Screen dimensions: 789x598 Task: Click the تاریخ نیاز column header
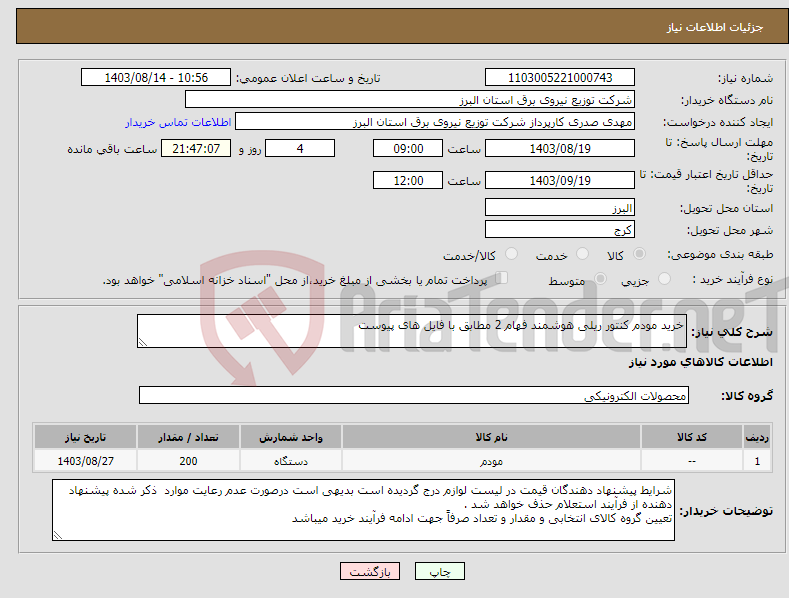85,437
